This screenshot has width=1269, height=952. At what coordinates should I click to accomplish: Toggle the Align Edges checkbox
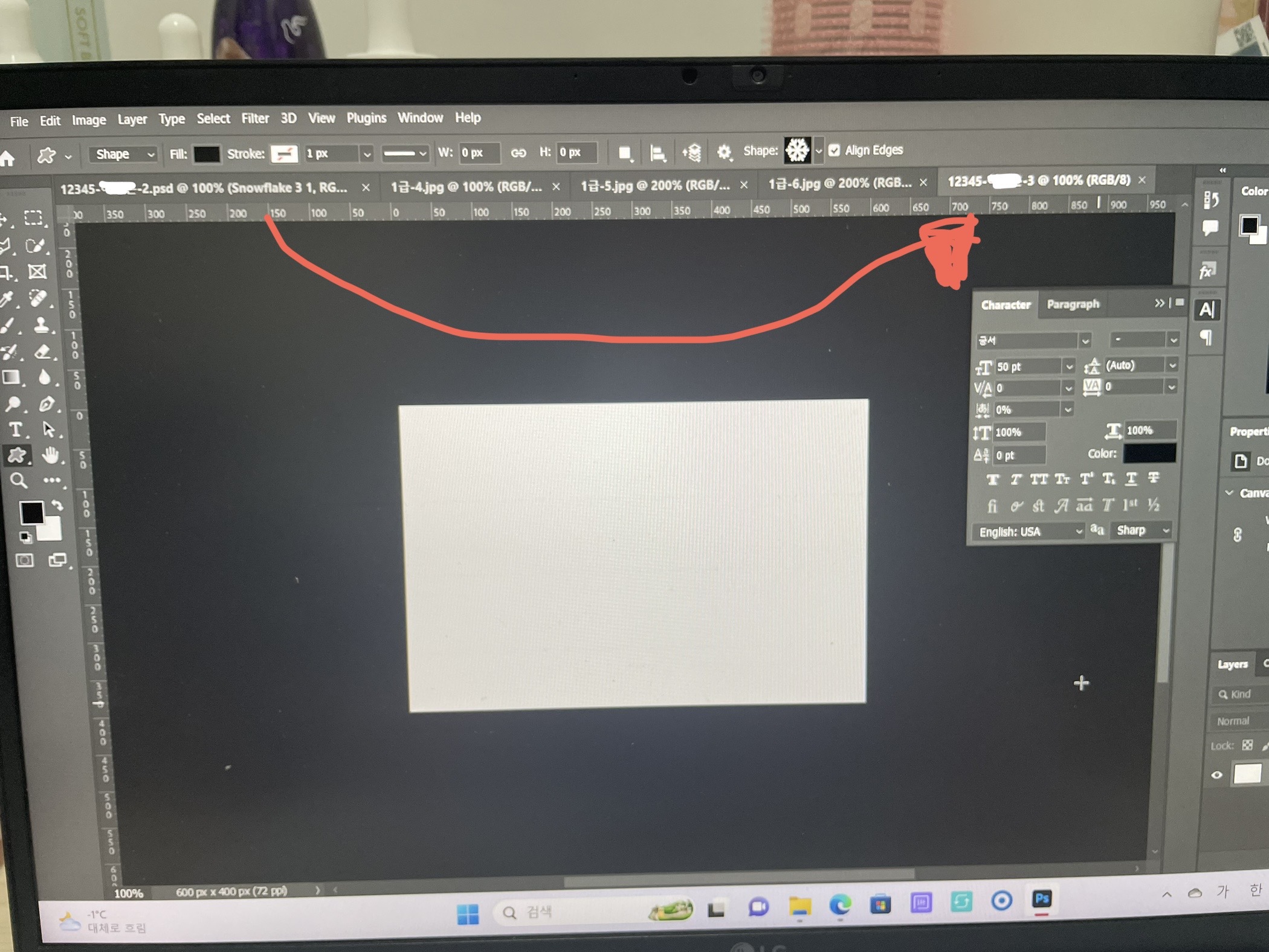pos(835,150)
